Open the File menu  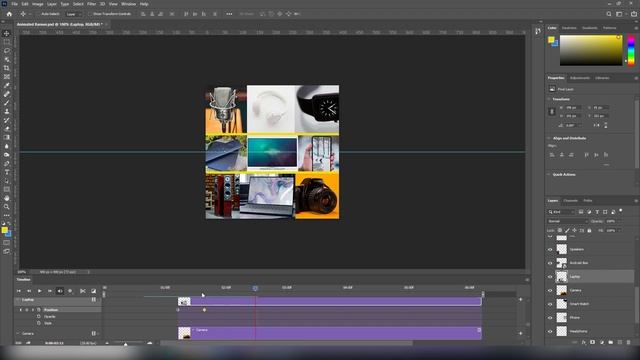(14, 4)
